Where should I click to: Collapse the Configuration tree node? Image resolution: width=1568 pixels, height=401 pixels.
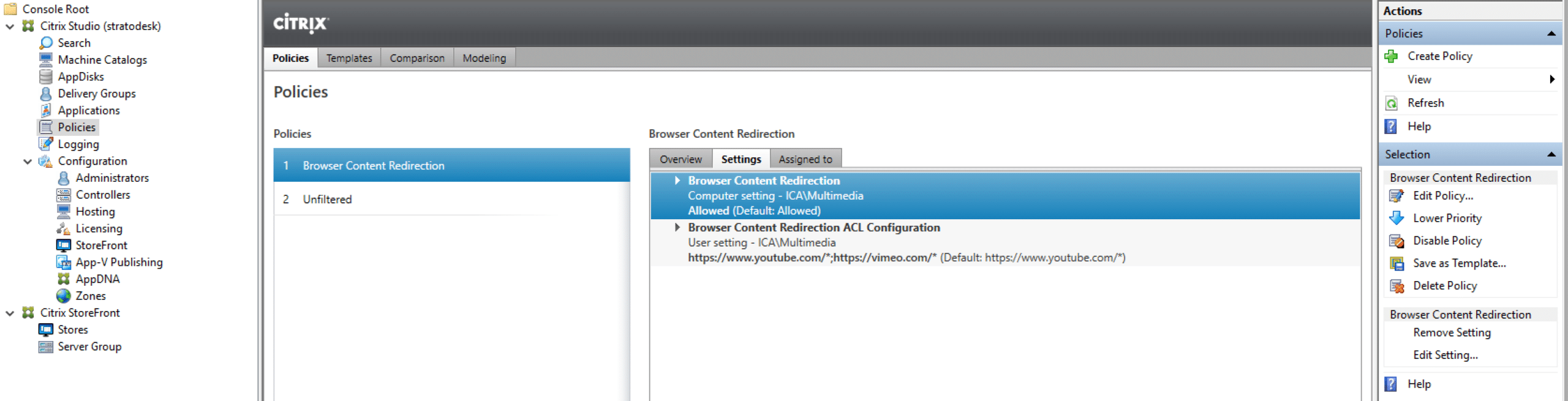tap(28, 162)
